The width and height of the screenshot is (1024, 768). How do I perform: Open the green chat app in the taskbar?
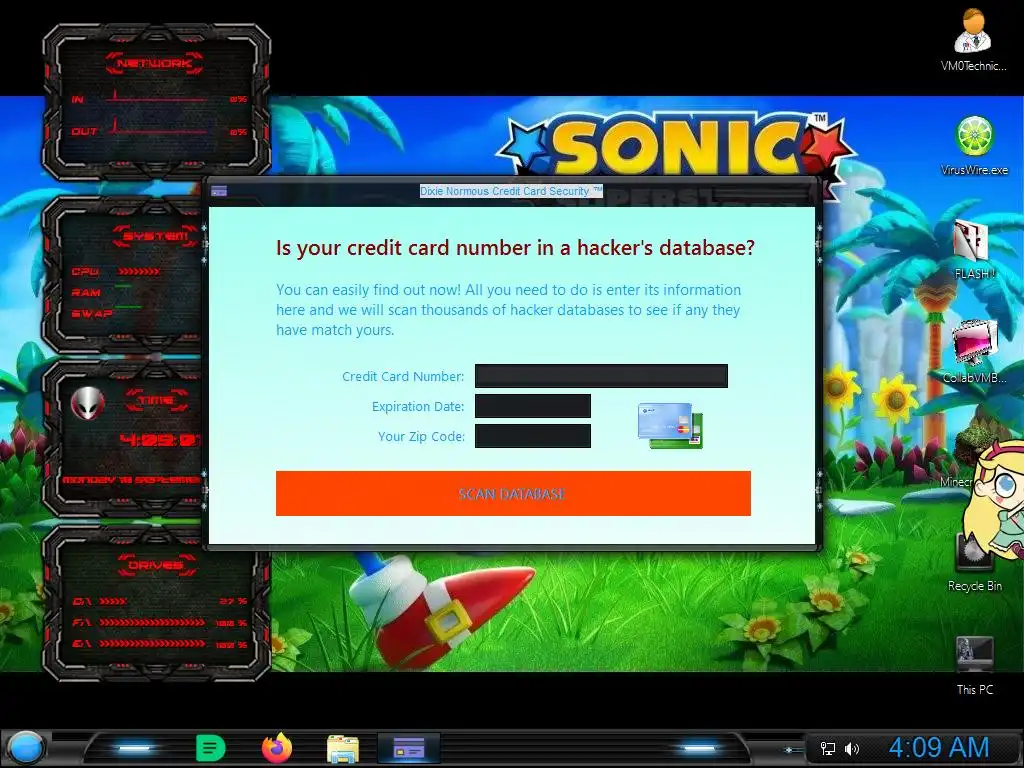point(210,748)
